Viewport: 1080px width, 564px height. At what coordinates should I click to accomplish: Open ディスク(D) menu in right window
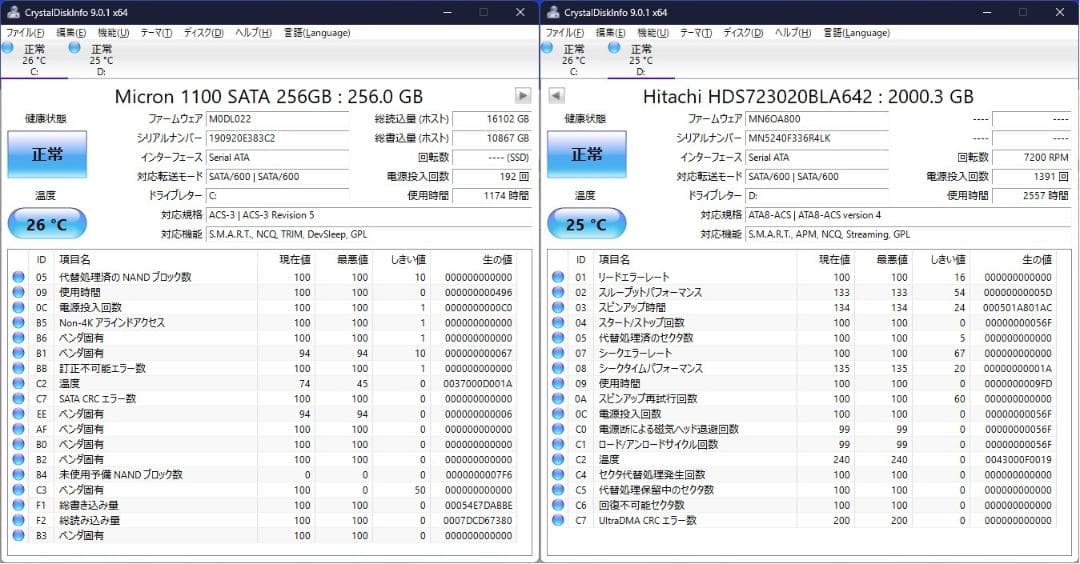coord(743,32)
